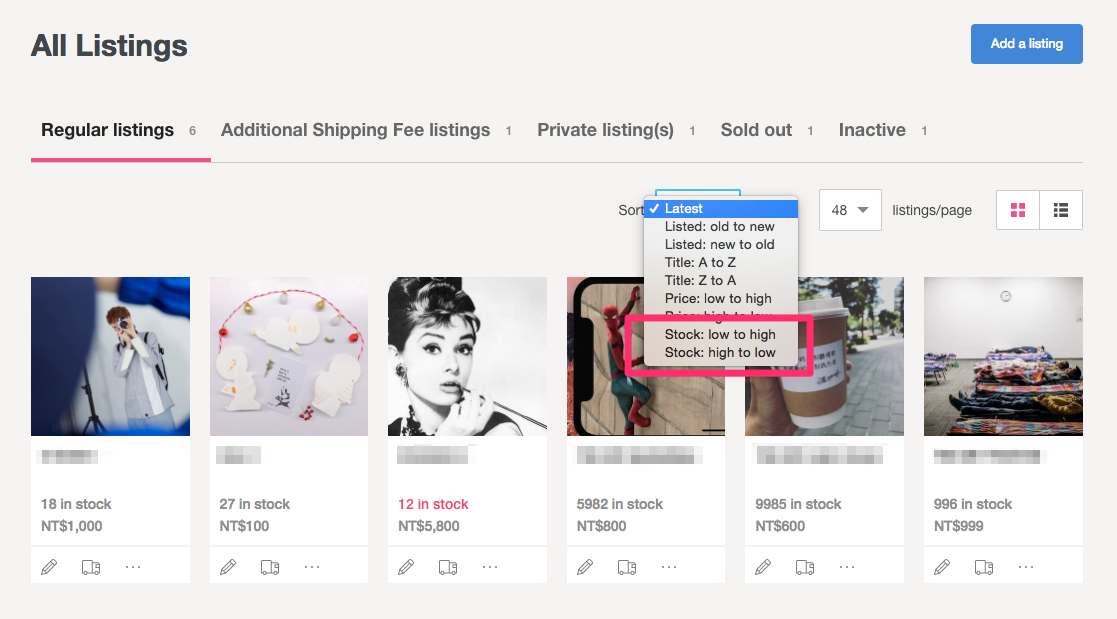Choose 'Price: low to high' sort option
Image resolution: width=1117 pixels, height=619 pixels.
(720, 298)
